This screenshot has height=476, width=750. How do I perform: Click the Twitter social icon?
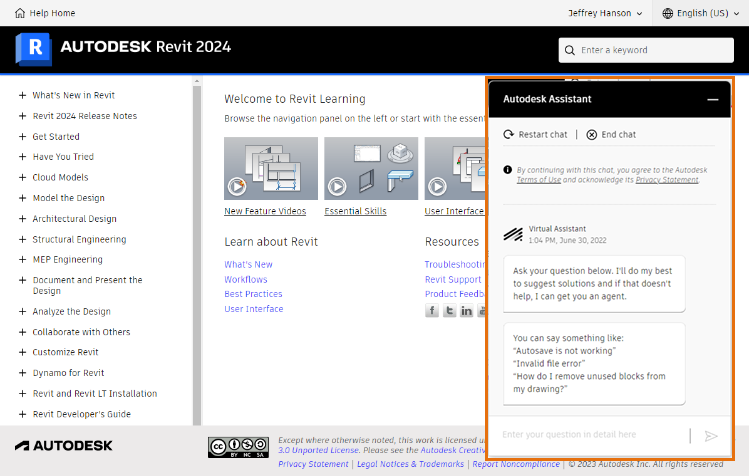point(449,310)
